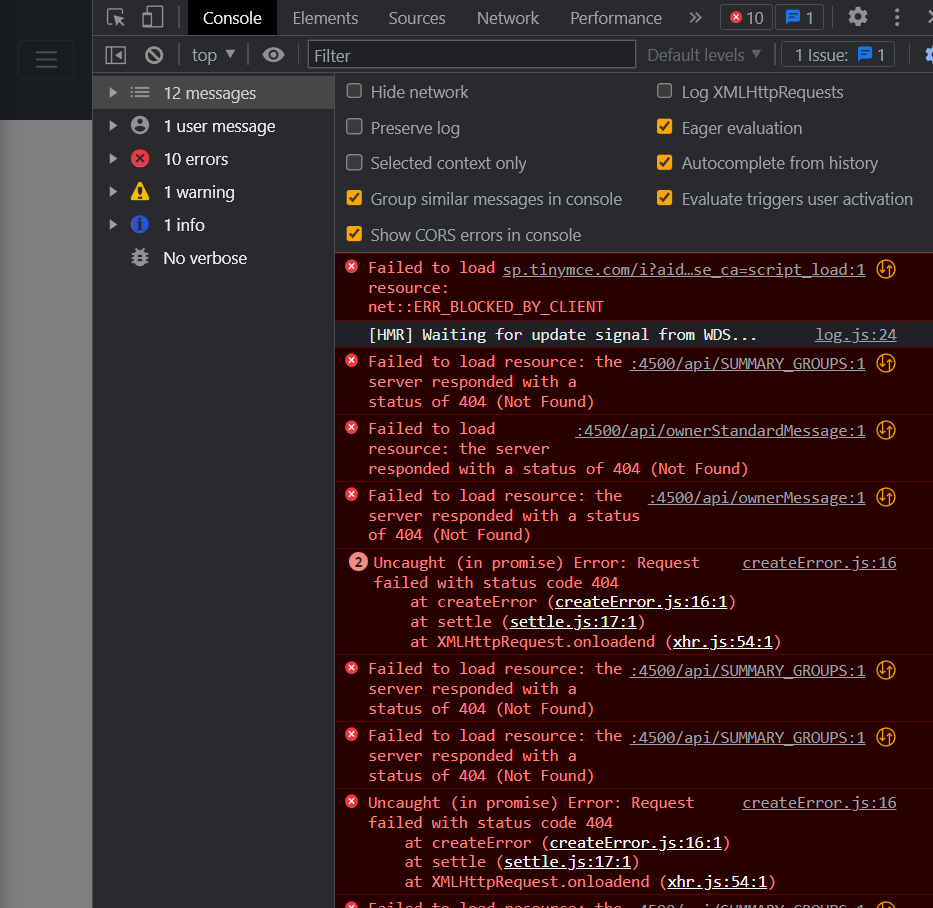Open the 1 Issue button
Screen dimensions: 933x908
838,55
